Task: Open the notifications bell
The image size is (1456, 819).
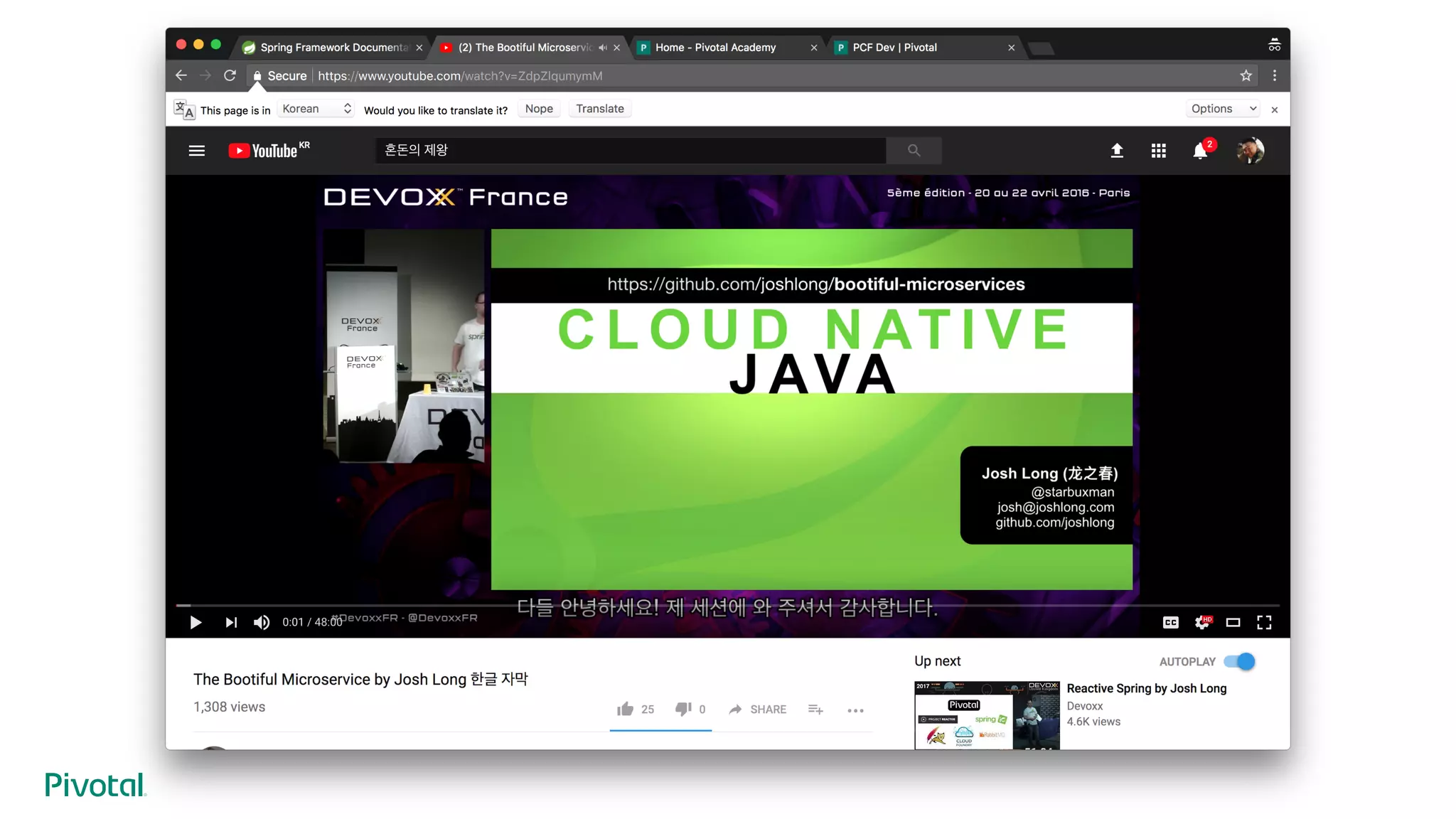Action: click(1200, 151)
